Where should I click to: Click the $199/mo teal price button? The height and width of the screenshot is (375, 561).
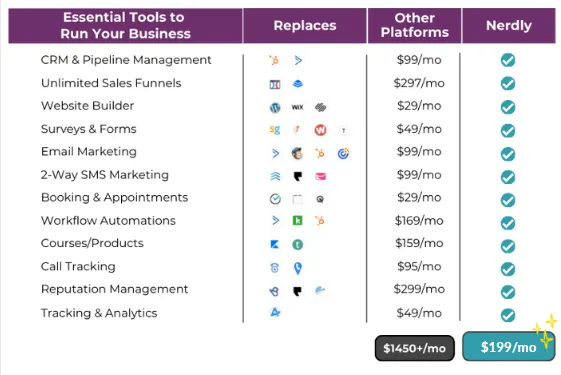pyautogui.click(x=508, y=347)
